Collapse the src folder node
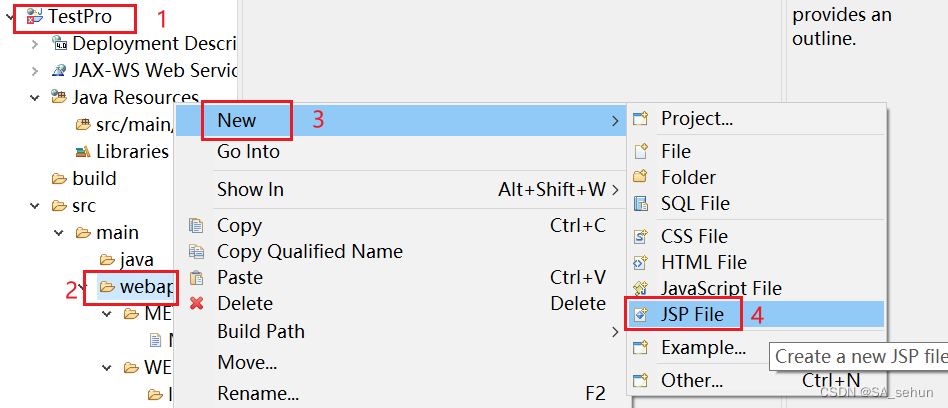This screenshot has height=408, width=948. [35, 206]
